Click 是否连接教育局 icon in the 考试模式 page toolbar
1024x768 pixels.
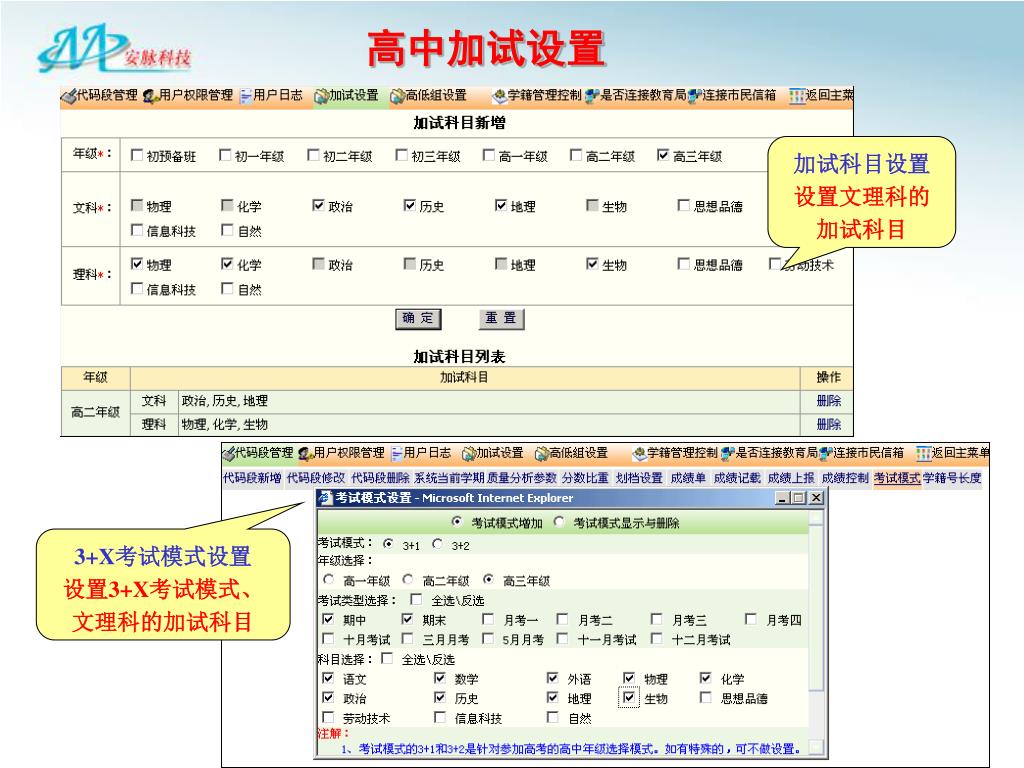(x=728, y=453)
